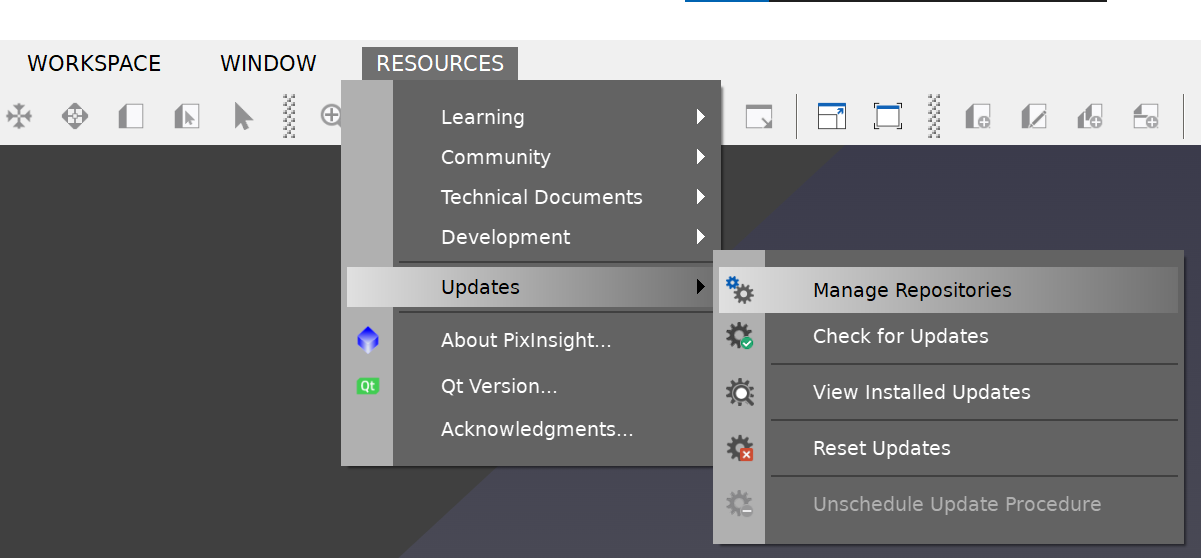1201x558 pixels.
Task: Click the new preview plus icon
Action: coord(978,116)
